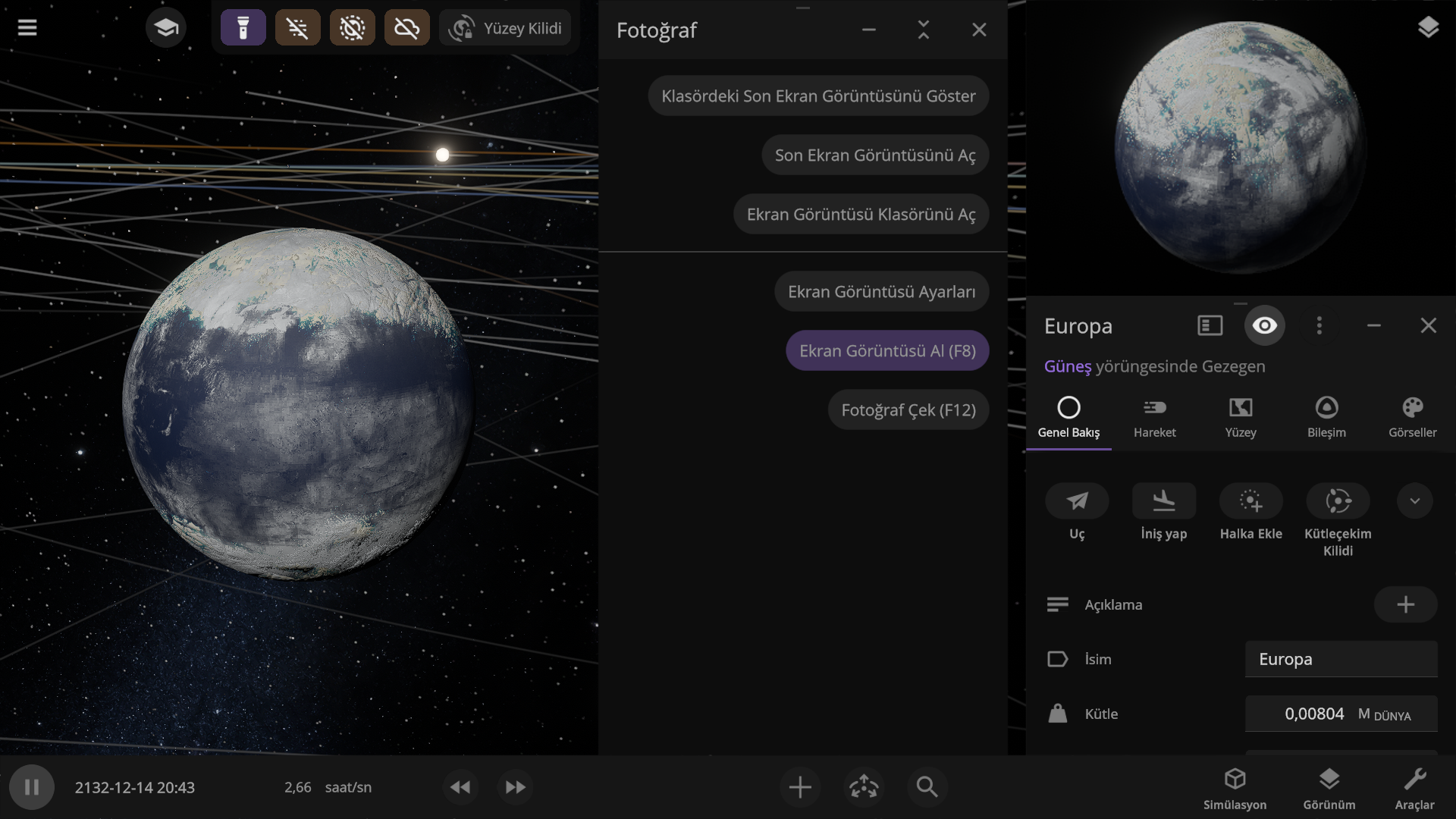The width and height of the screenshot is (1456, 819).
Task: Toggle the crossed-out star labels button
Action: tap(298, 28)
